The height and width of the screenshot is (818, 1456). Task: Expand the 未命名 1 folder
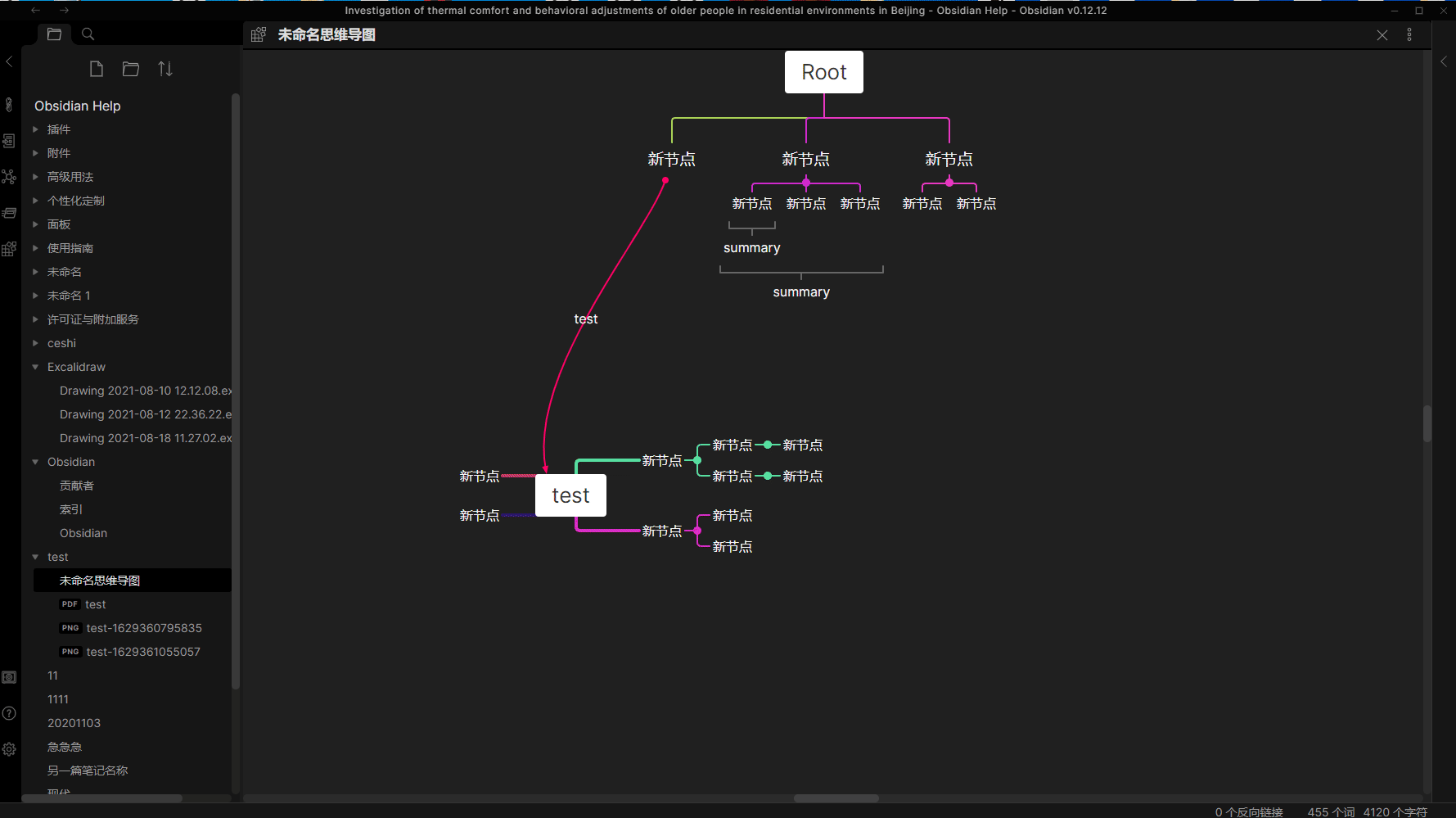(x=35, y=296)
